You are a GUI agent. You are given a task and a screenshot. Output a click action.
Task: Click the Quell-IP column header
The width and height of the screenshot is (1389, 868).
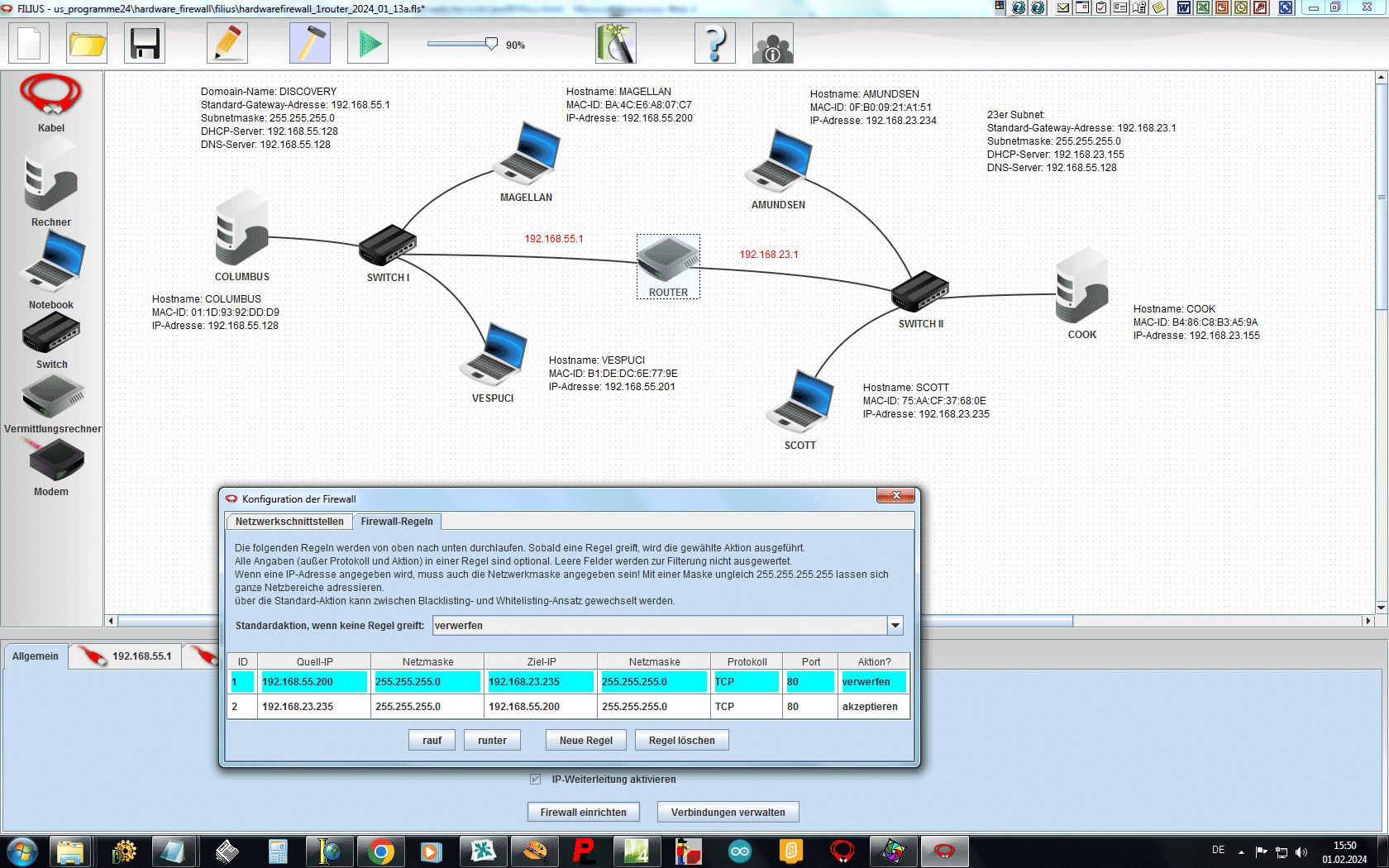(314, 662)
